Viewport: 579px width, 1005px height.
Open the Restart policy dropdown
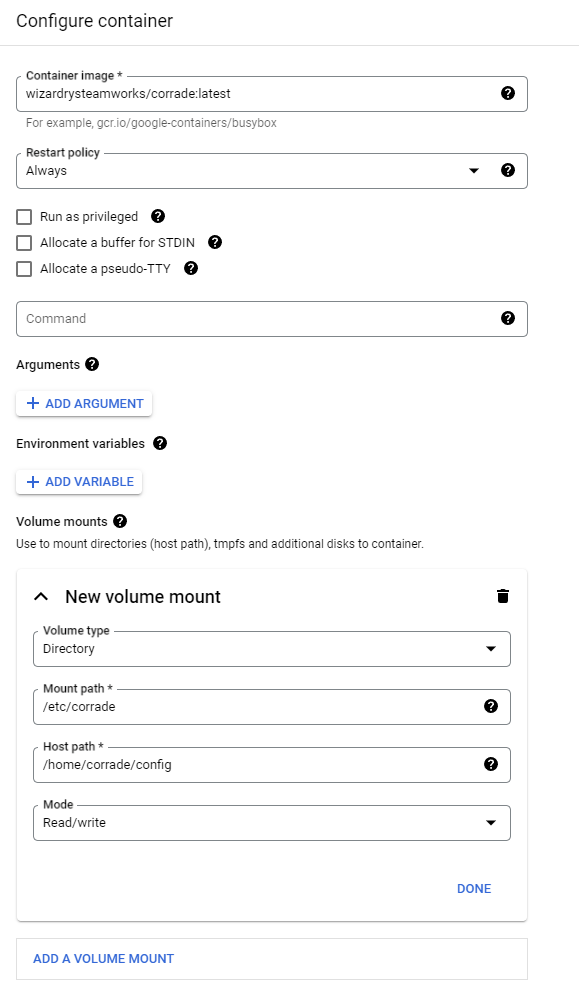point(473,170)
